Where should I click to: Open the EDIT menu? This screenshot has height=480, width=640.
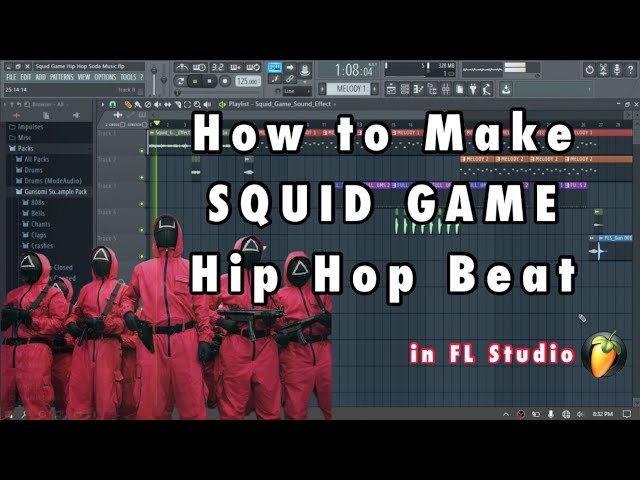click(26, 77)
